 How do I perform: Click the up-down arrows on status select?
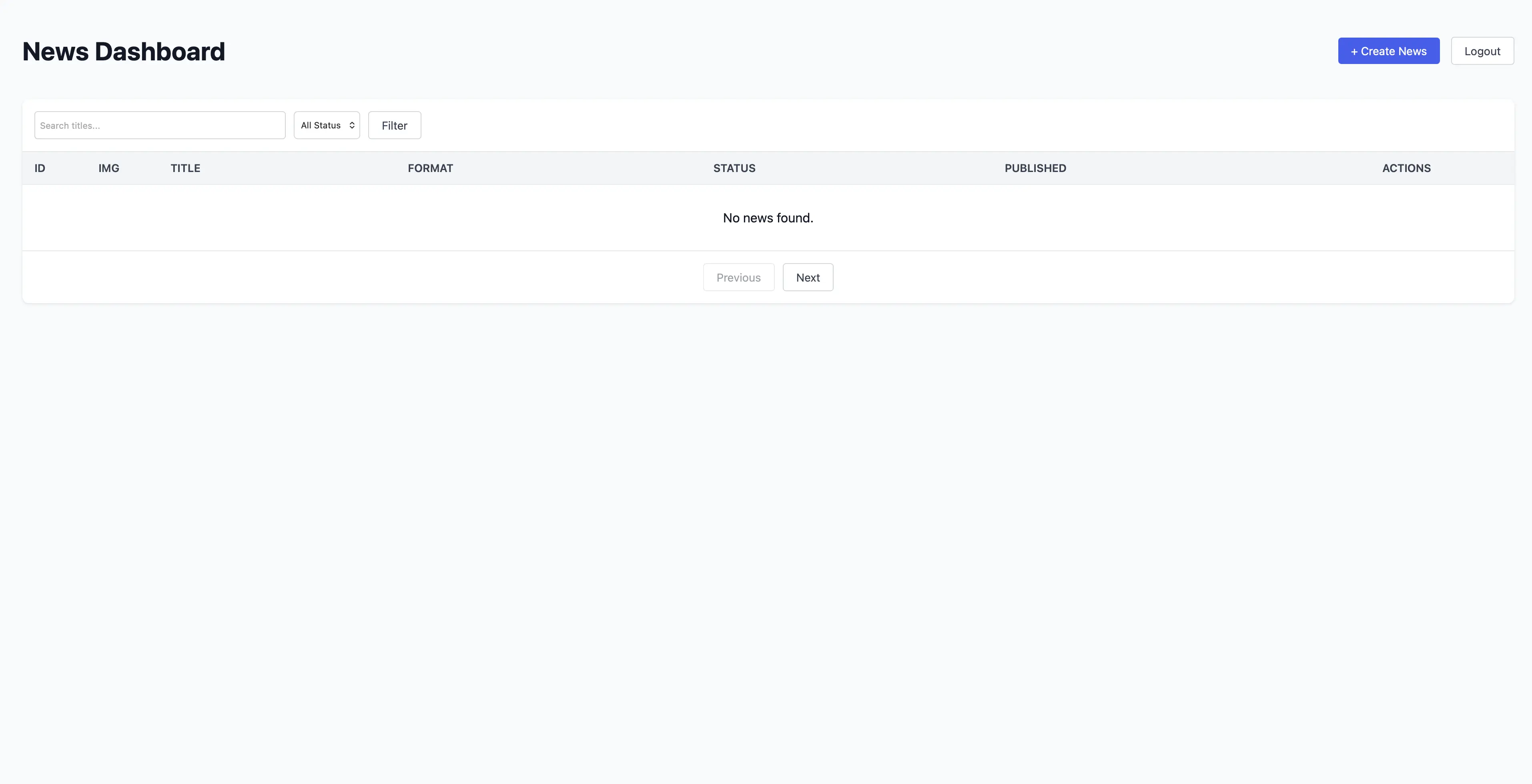point(352,126)
